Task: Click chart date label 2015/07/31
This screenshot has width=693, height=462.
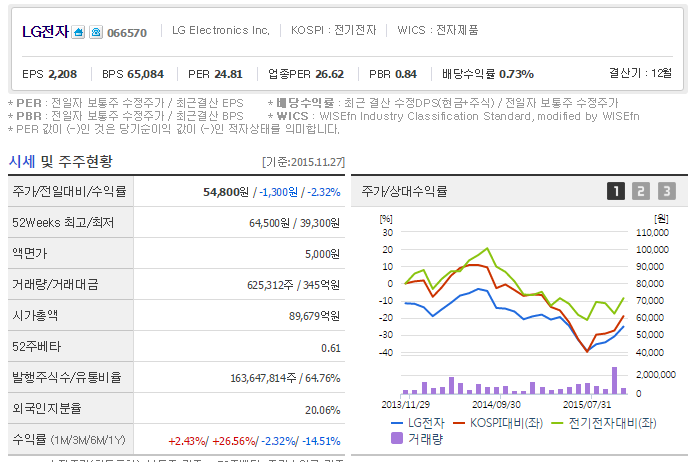Action: (x=587, y=404)
